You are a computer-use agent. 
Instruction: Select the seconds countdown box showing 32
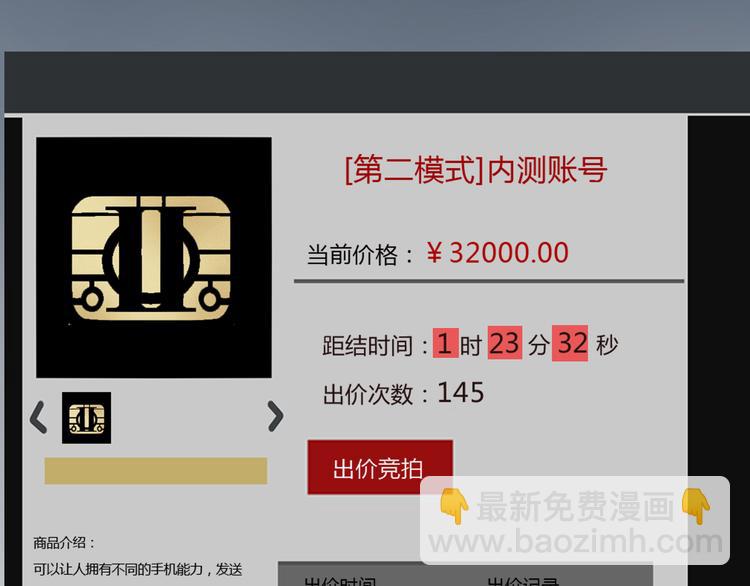tap(570, 343)
